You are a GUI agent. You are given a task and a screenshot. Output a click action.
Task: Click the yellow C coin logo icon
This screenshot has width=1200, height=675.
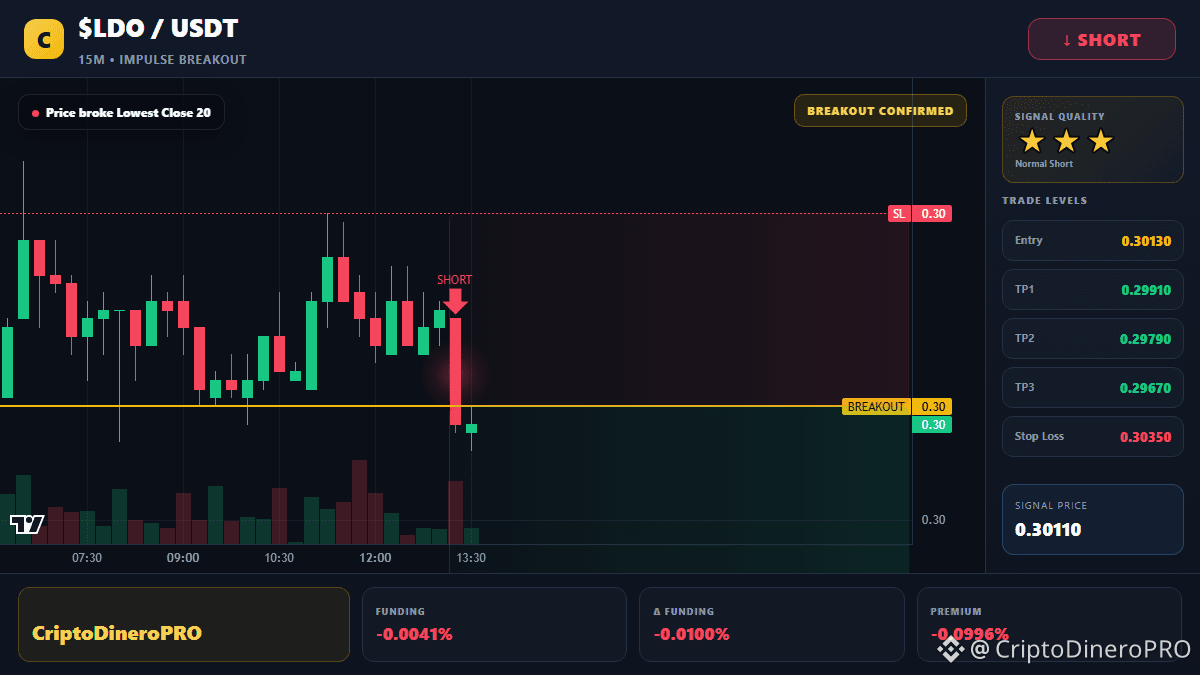click(x=44, y=39)
